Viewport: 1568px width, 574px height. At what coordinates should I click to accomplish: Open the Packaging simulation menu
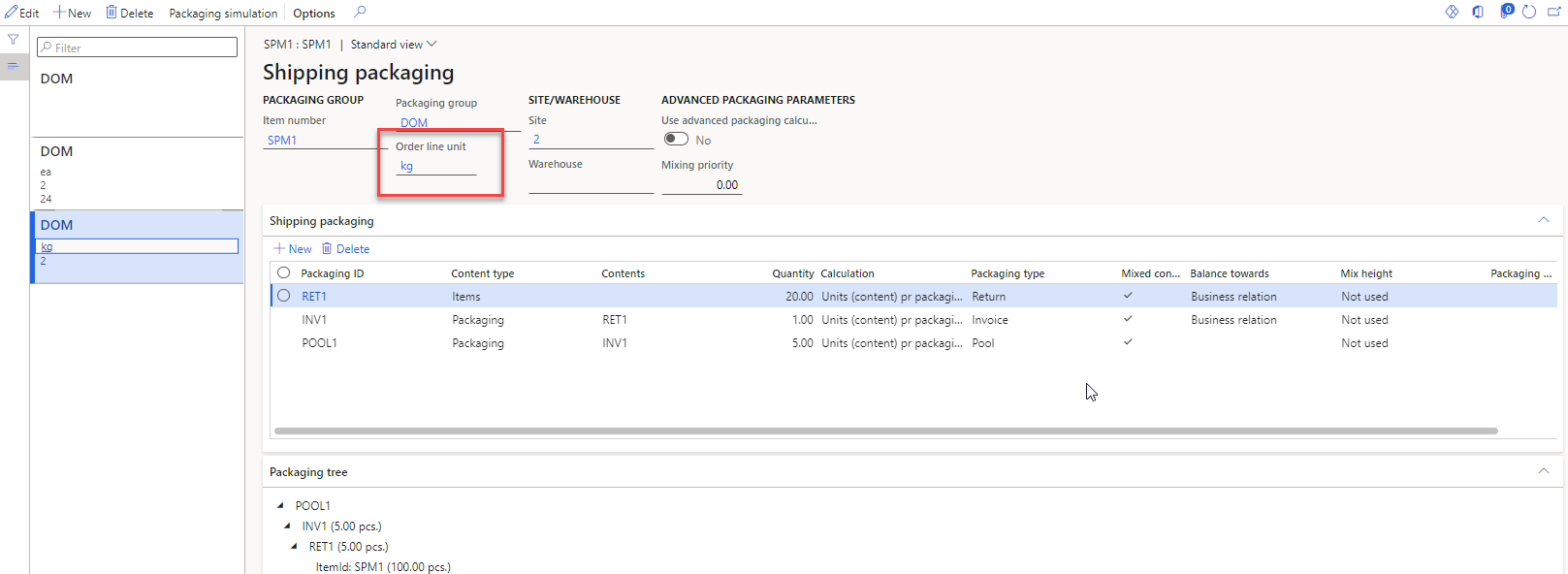[223, 14]
